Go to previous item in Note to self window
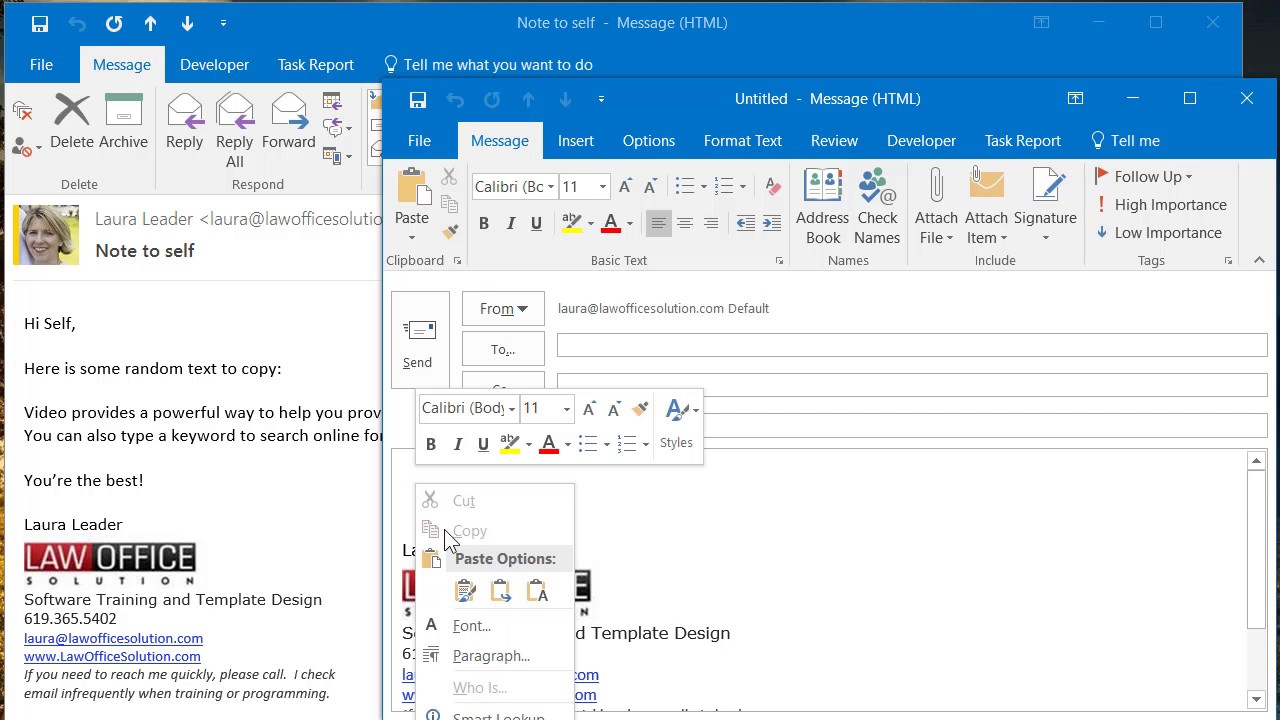 click(150, 23)
